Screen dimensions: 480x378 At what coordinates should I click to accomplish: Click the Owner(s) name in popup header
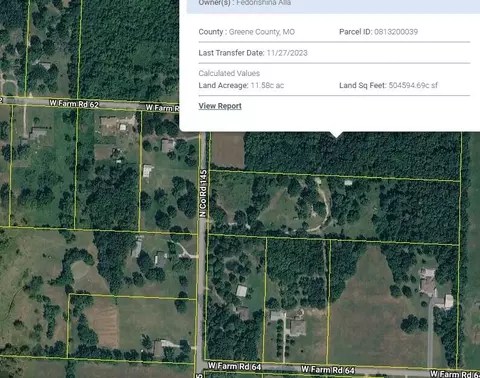click(x=264, y=3)
